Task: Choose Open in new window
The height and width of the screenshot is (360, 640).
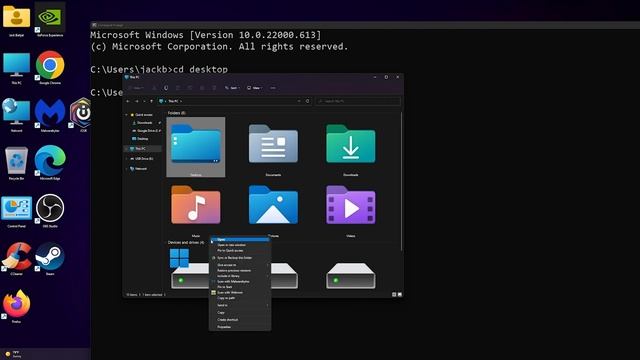Action: [240, 245]
